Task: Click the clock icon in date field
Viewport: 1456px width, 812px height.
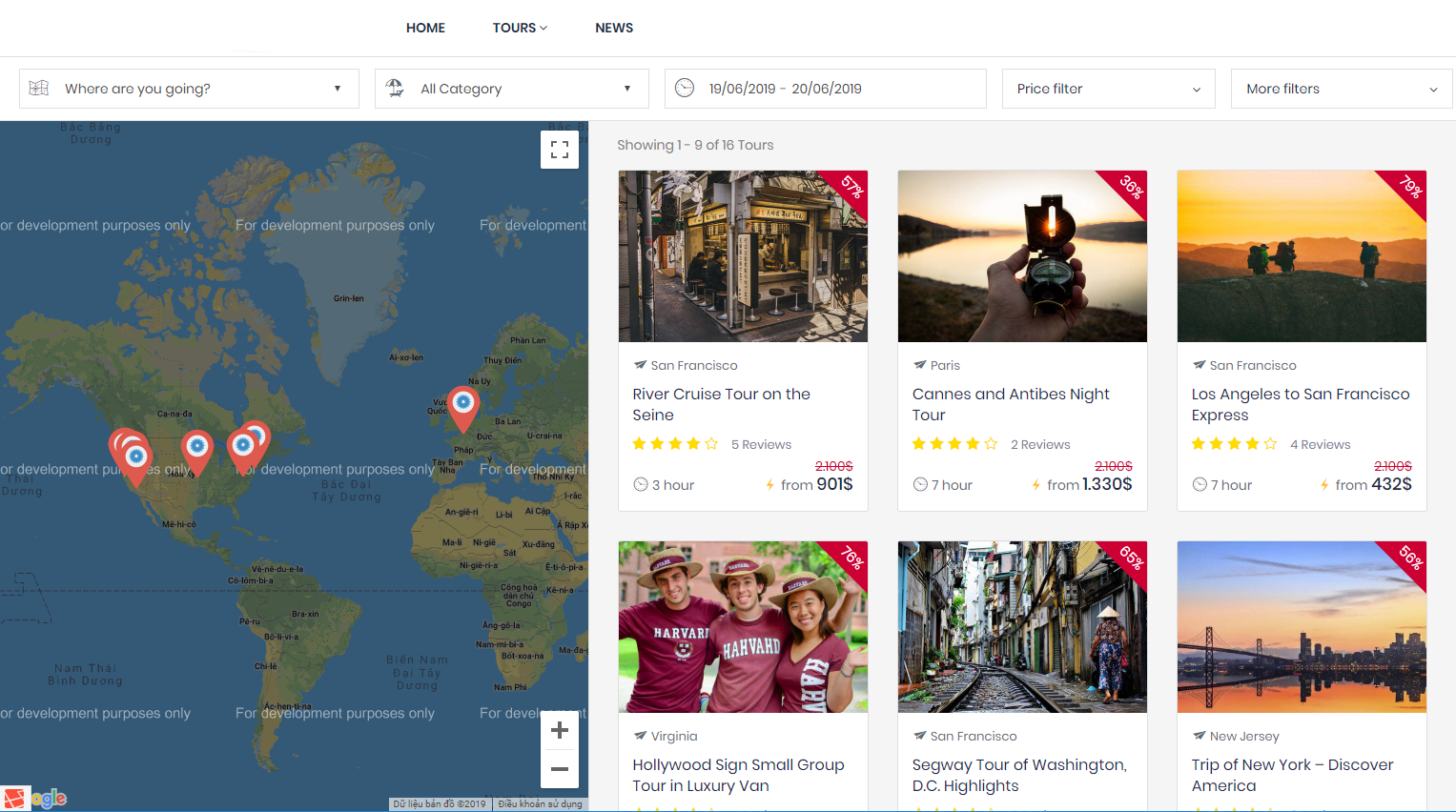Action: (x=685, y=88)
